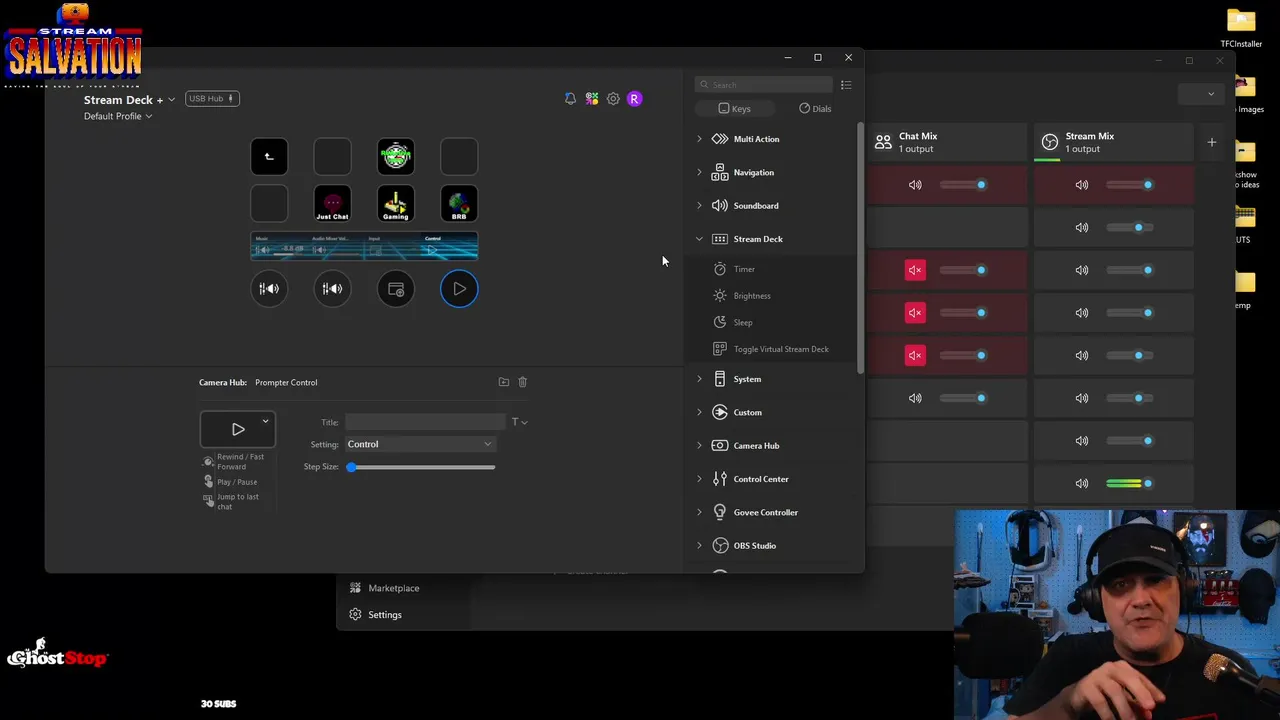Select the Stream Mix header in Wave Link
Image resolution: width=1280 pixels, height=720 pixels.
point(1113,142)
